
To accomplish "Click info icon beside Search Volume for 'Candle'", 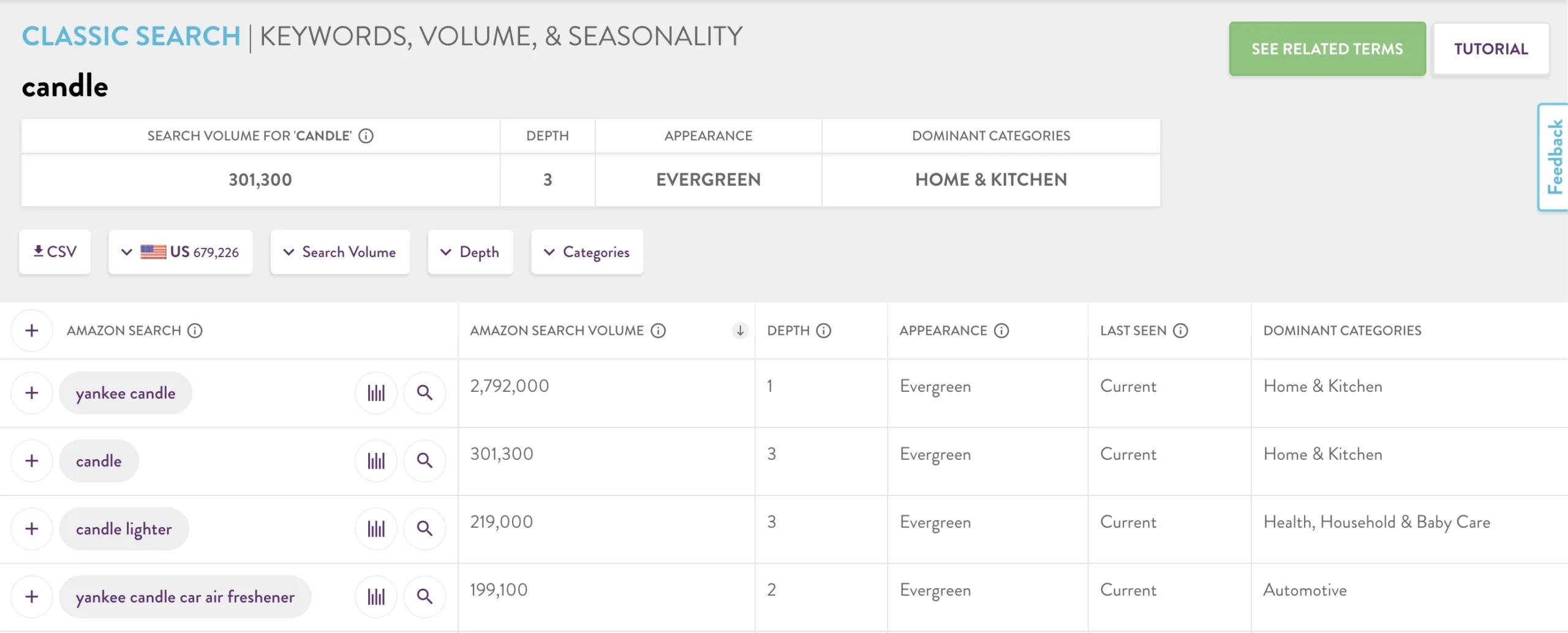I will (x=366, y=136).
